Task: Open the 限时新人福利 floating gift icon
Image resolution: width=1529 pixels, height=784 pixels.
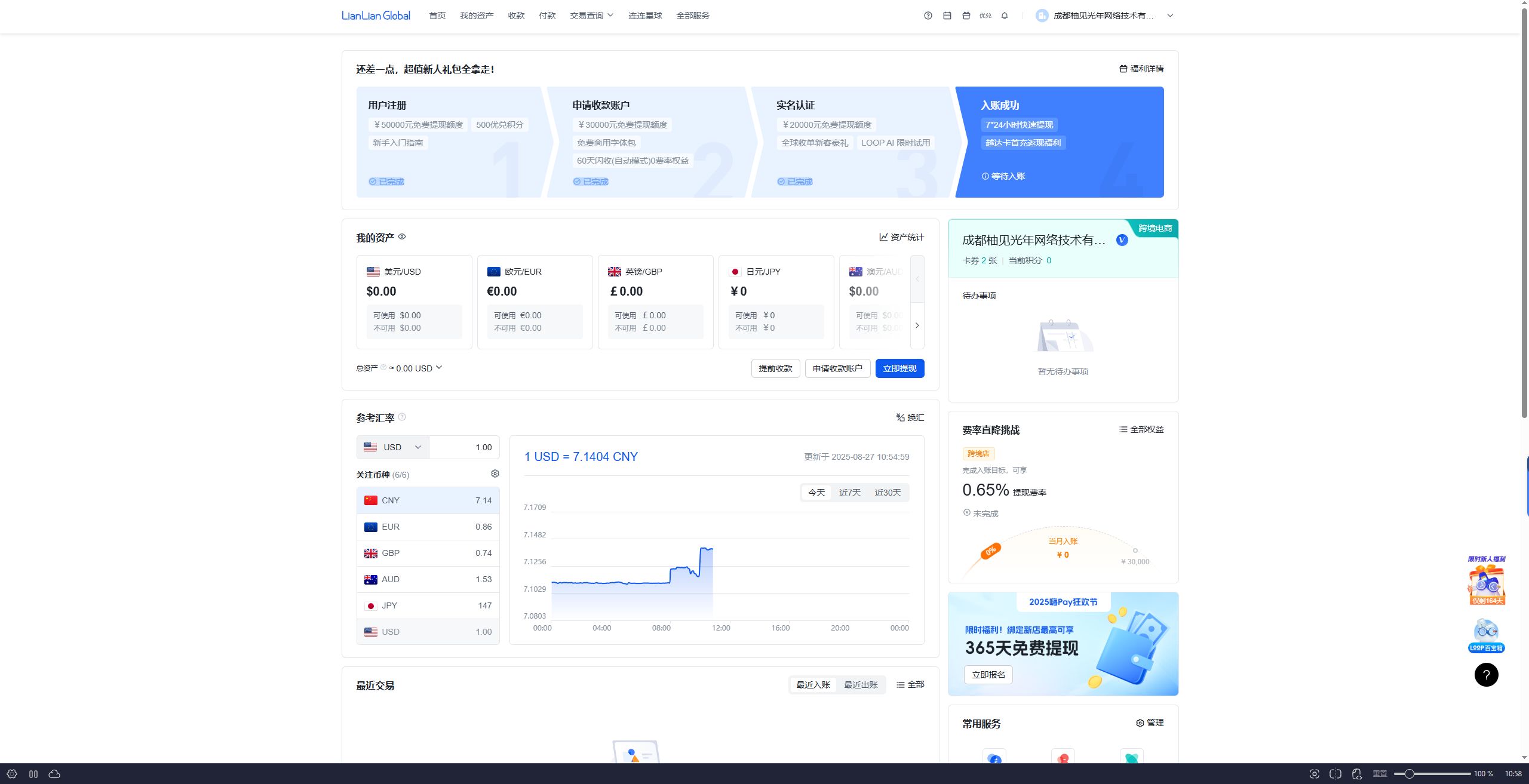Action: coord(1487,581)
